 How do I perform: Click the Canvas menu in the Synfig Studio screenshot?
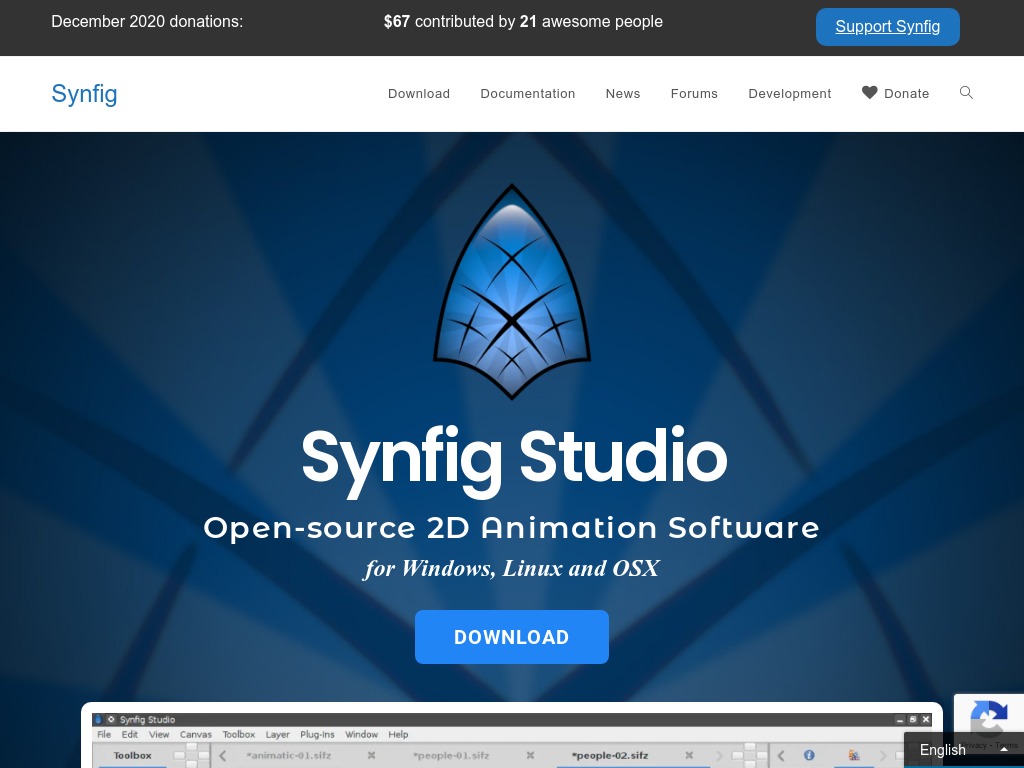[x=196, y=734]
